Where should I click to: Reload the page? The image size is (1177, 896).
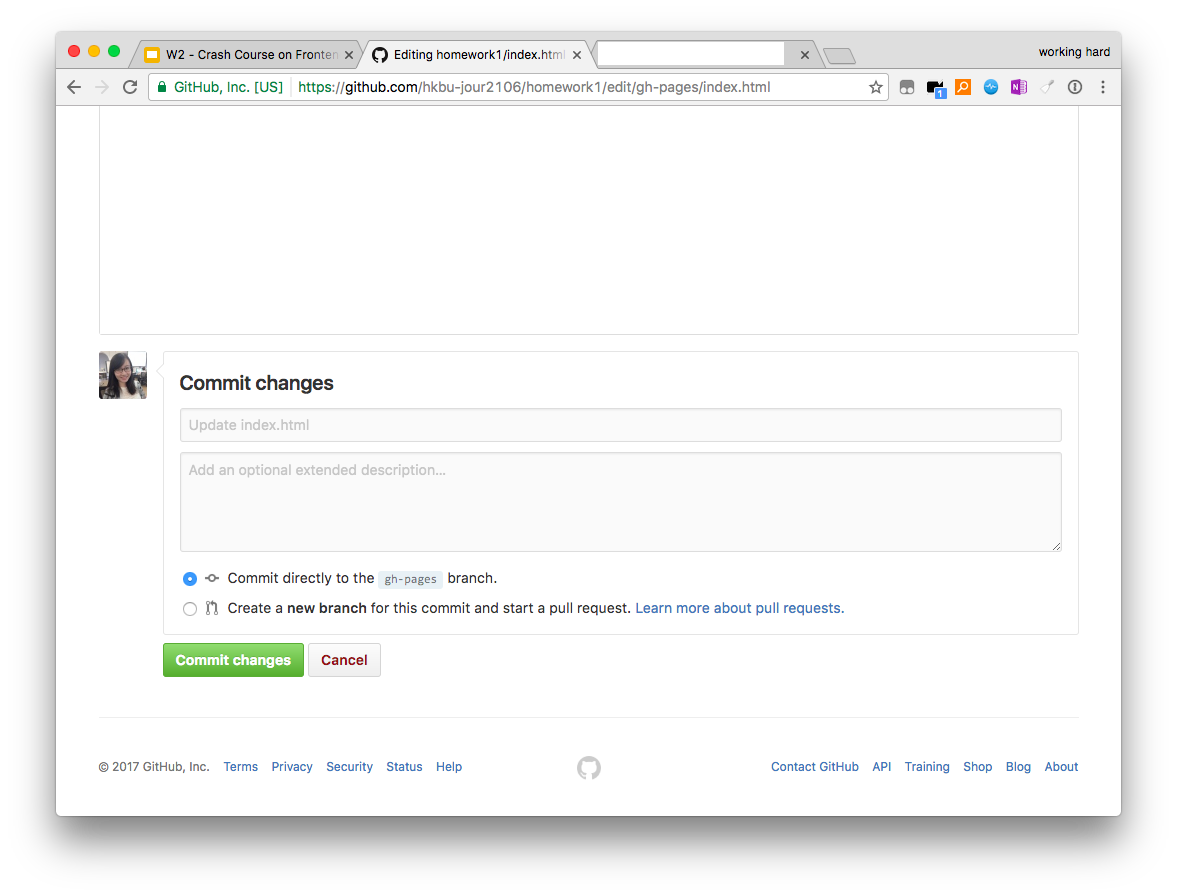pyautogui.click(x=130, y=87)
